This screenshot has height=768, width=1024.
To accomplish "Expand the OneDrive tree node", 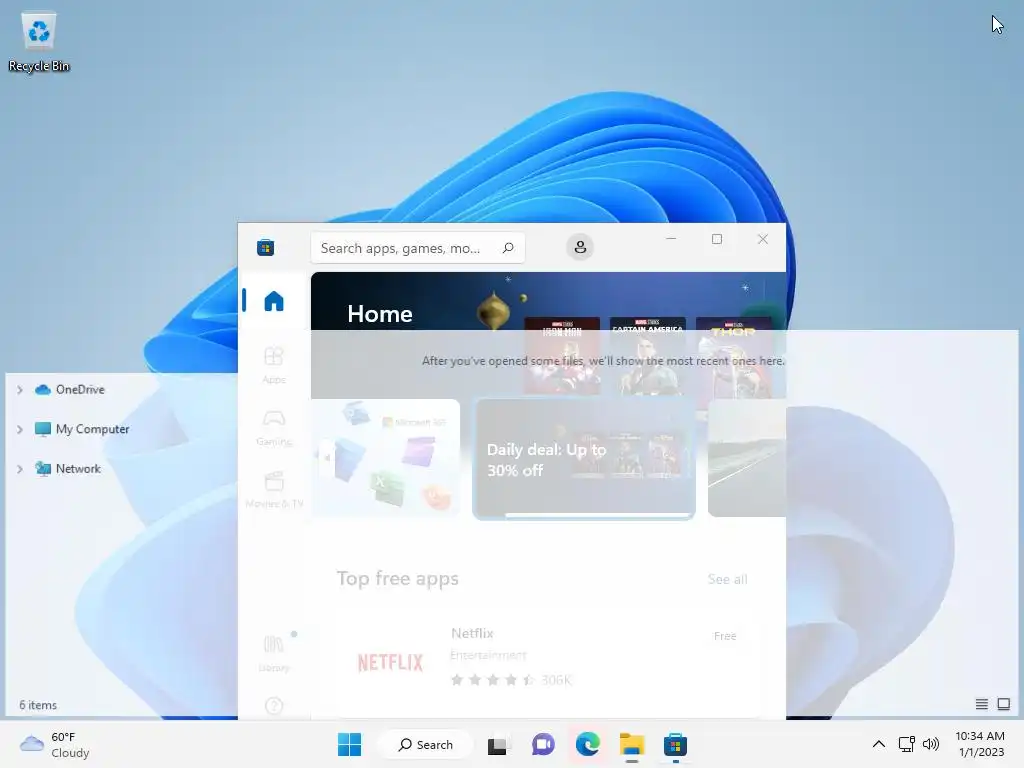I will point(20,390).
